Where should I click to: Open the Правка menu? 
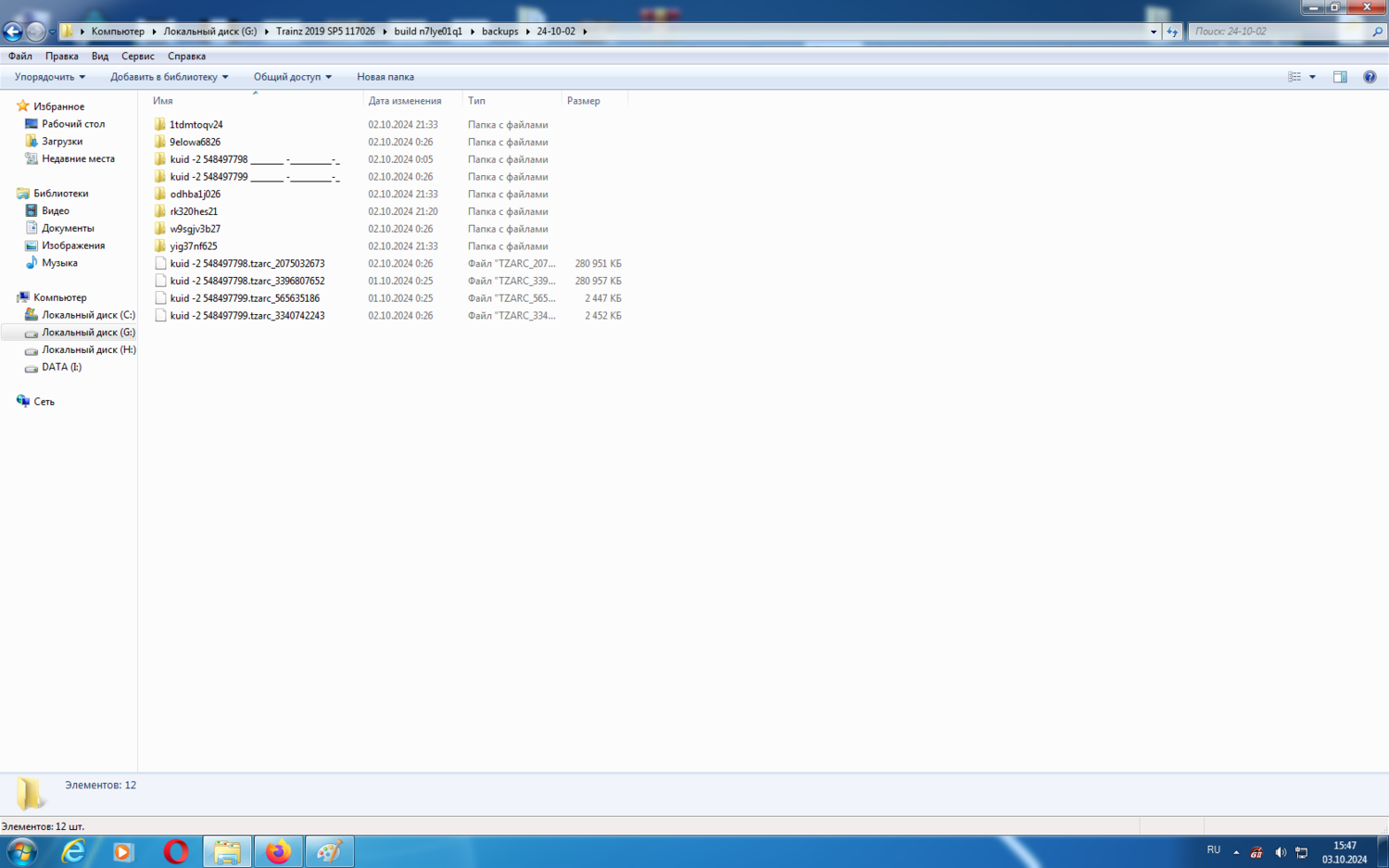[62, 57]
